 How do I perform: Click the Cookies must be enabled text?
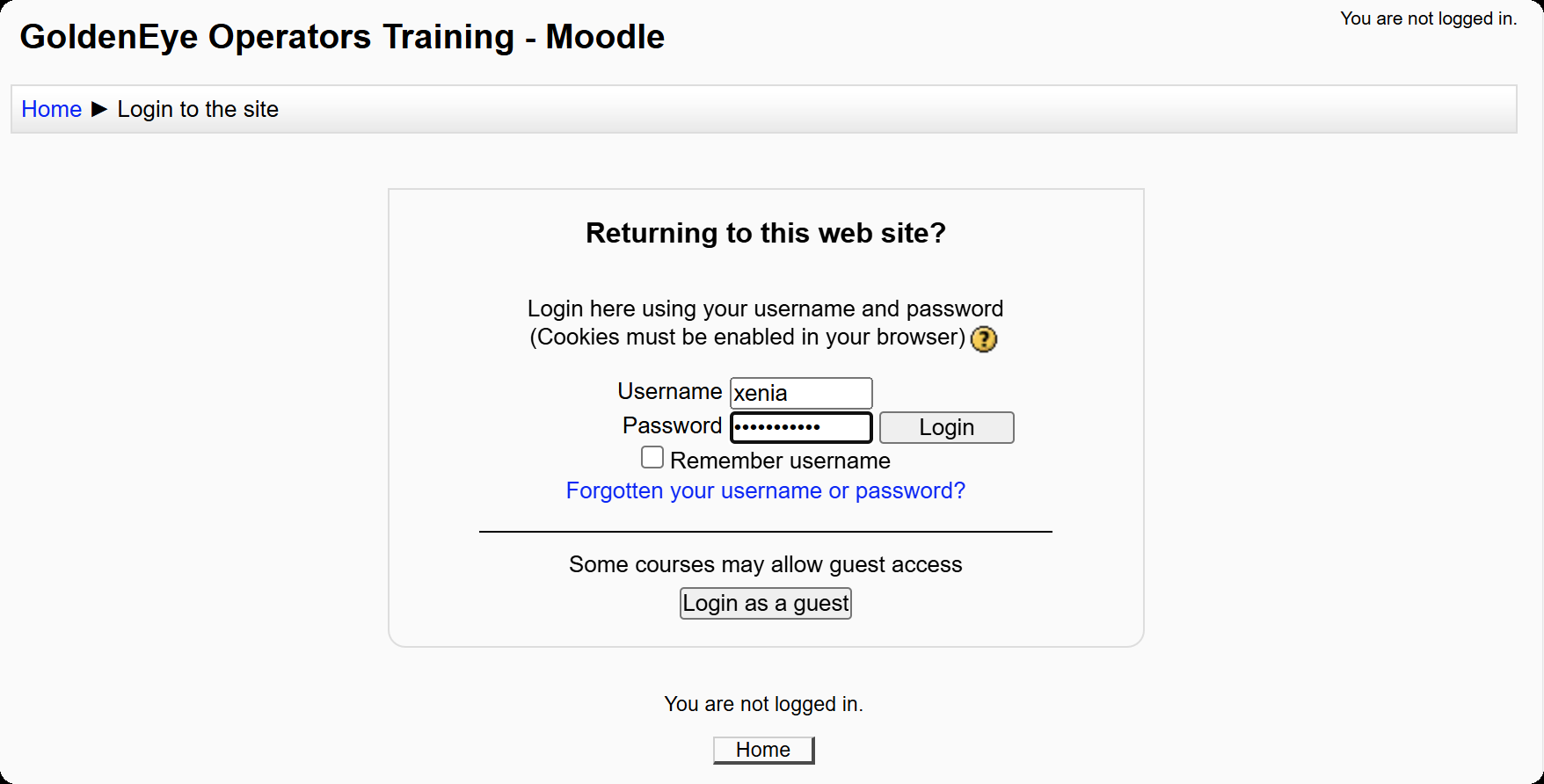pyautogui.click(x=747, y=338)
